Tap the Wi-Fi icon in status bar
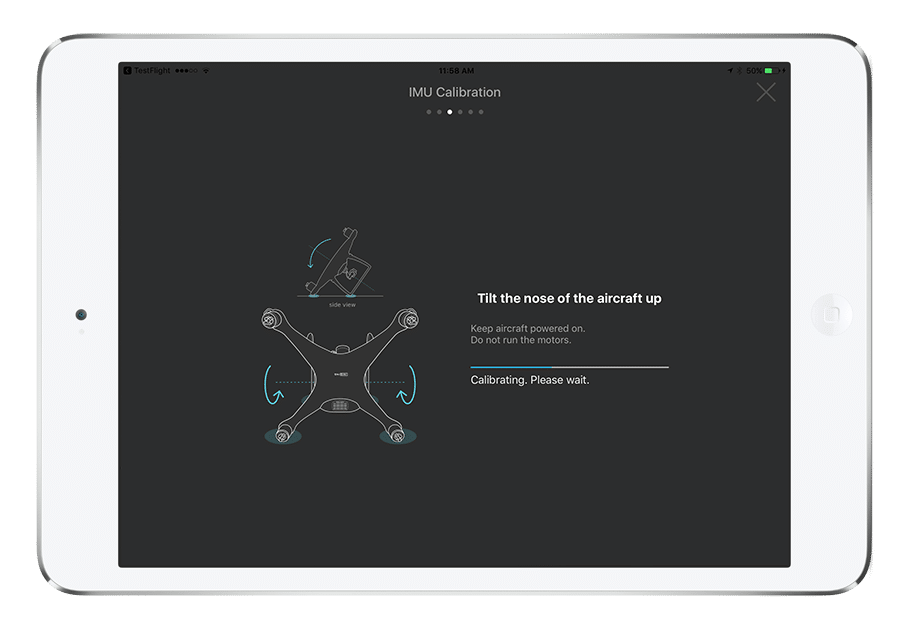The height and width of the screenshot is (630, 910). [x=207, y=71]
